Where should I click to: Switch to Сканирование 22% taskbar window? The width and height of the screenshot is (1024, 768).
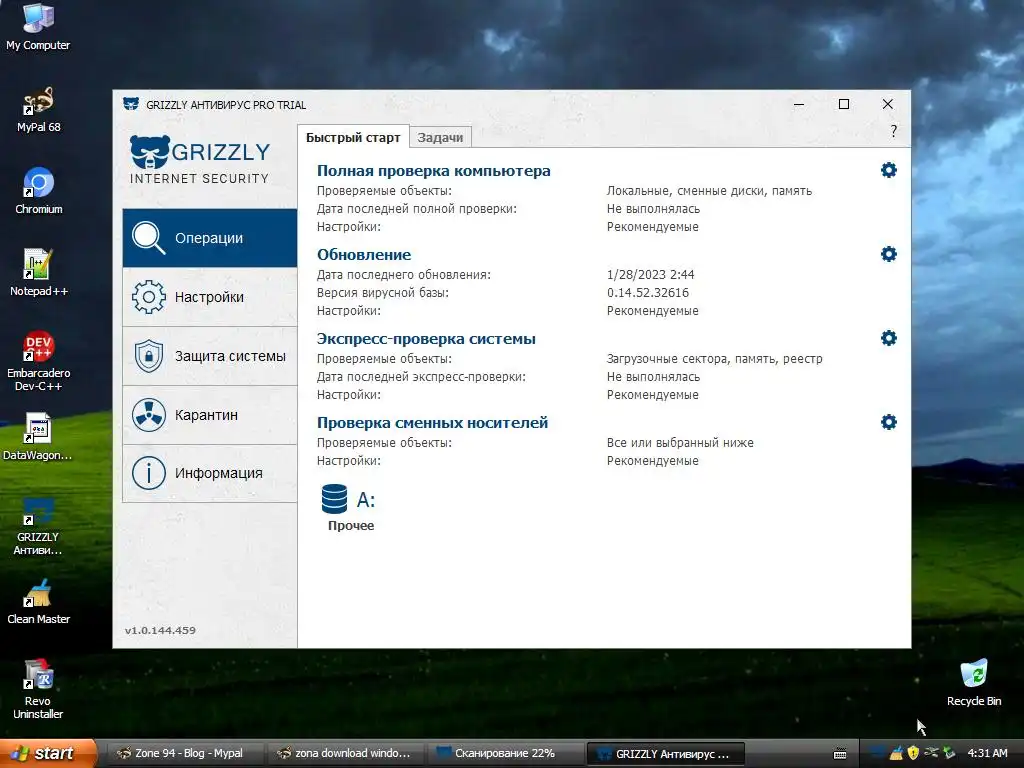[504, 753]
